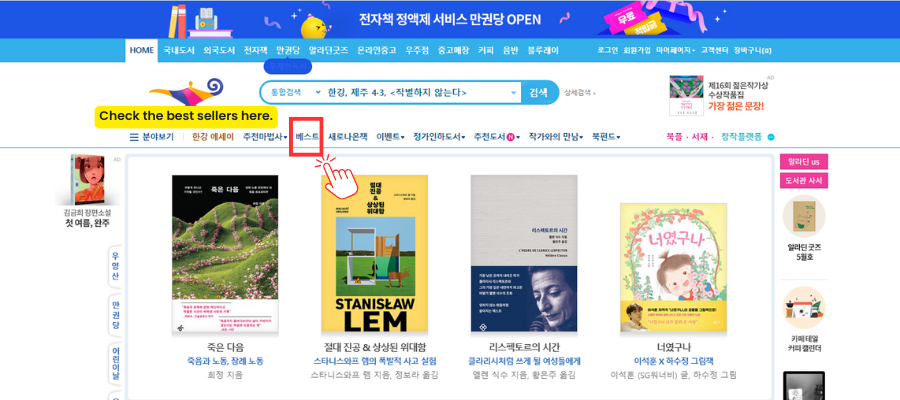Expand the 통합검색 search category dropdown
Image resolution: width=900 pixels, height=400 pixels.
295,92
